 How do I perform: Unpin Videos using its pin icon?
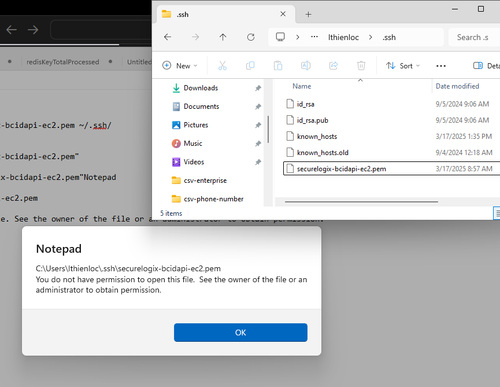[x=258, y=162]
